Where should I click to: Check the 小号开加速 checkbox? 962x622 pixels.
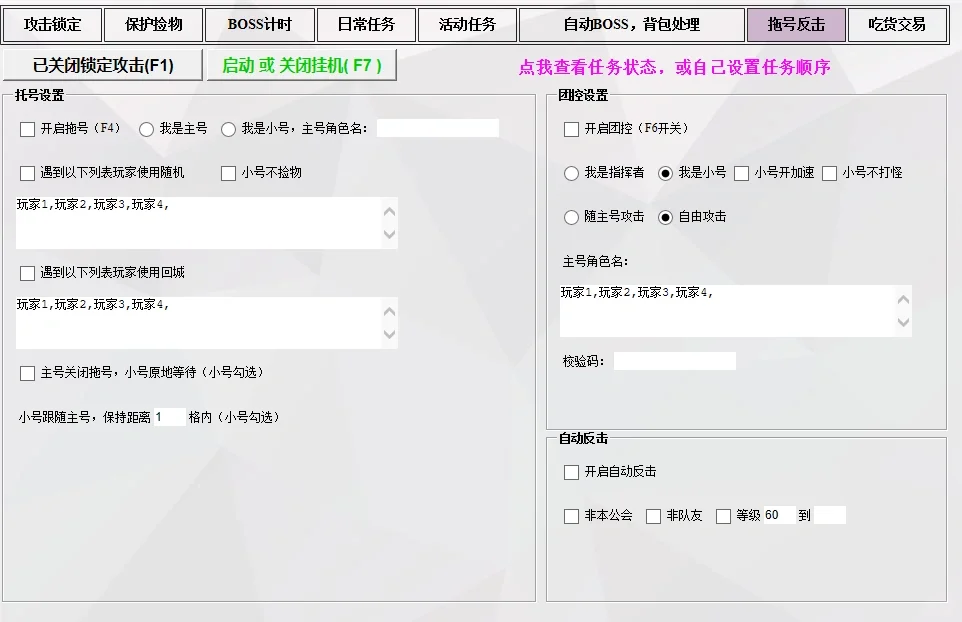[x=741, y=173]
